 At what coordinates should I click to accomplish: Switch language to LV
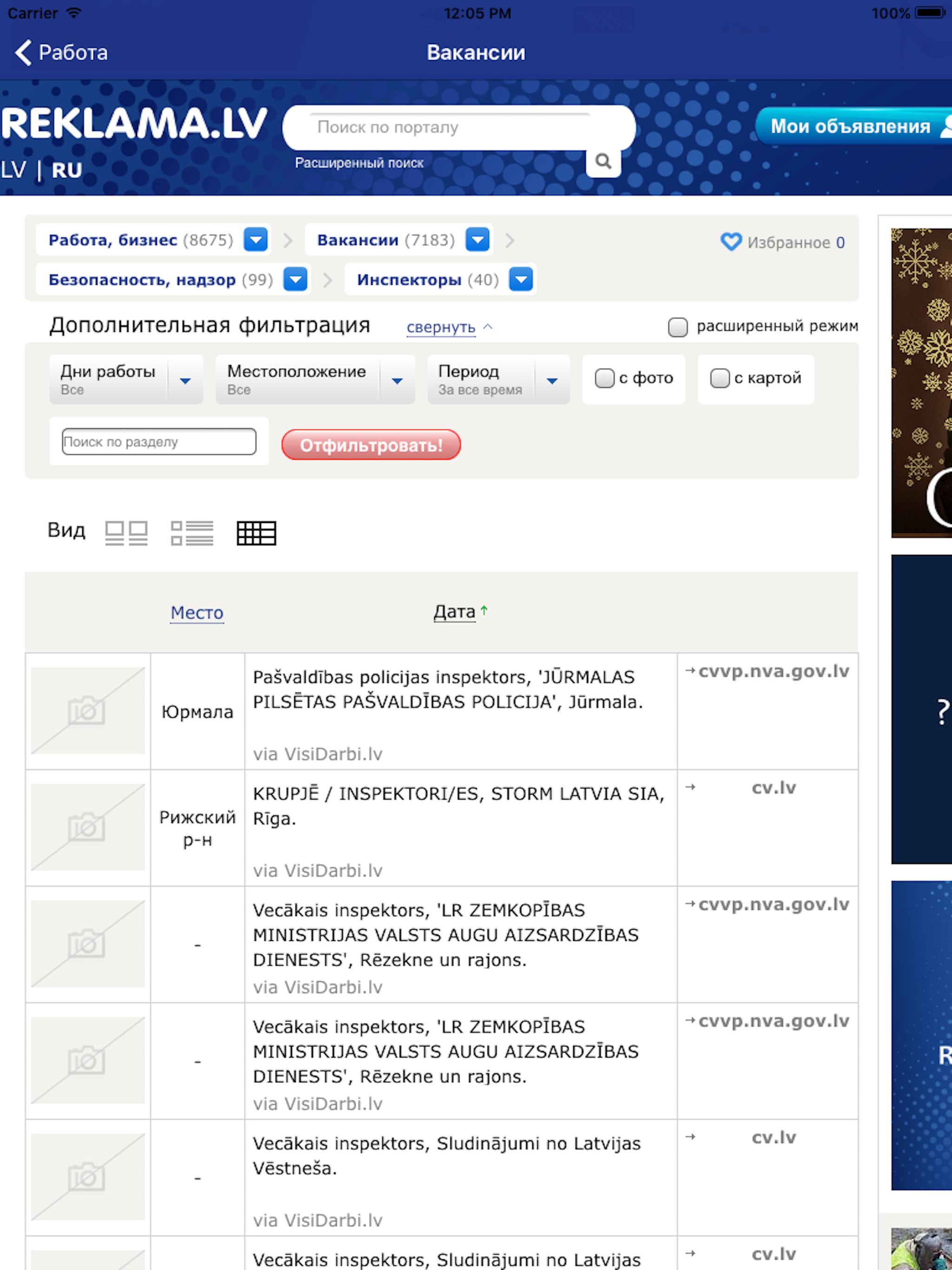13,170
